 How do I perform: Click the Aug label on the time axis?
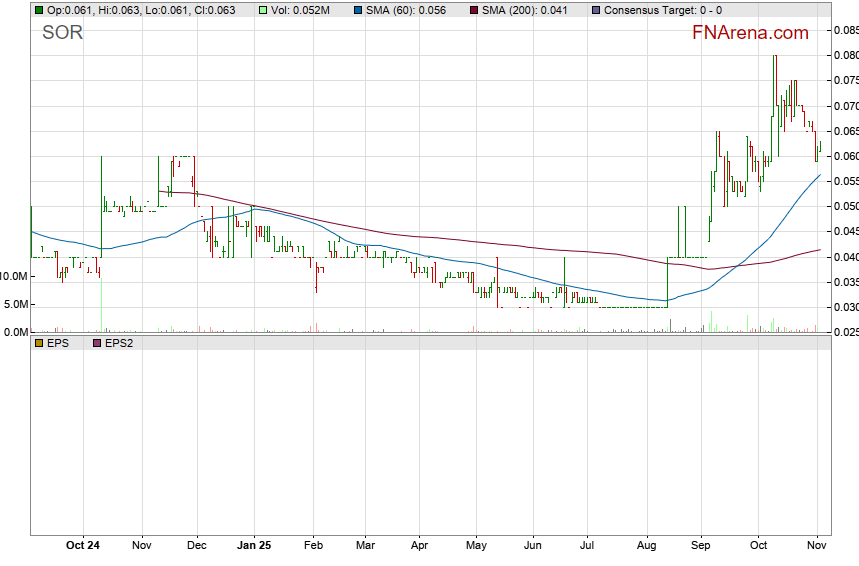click(646, 546)
